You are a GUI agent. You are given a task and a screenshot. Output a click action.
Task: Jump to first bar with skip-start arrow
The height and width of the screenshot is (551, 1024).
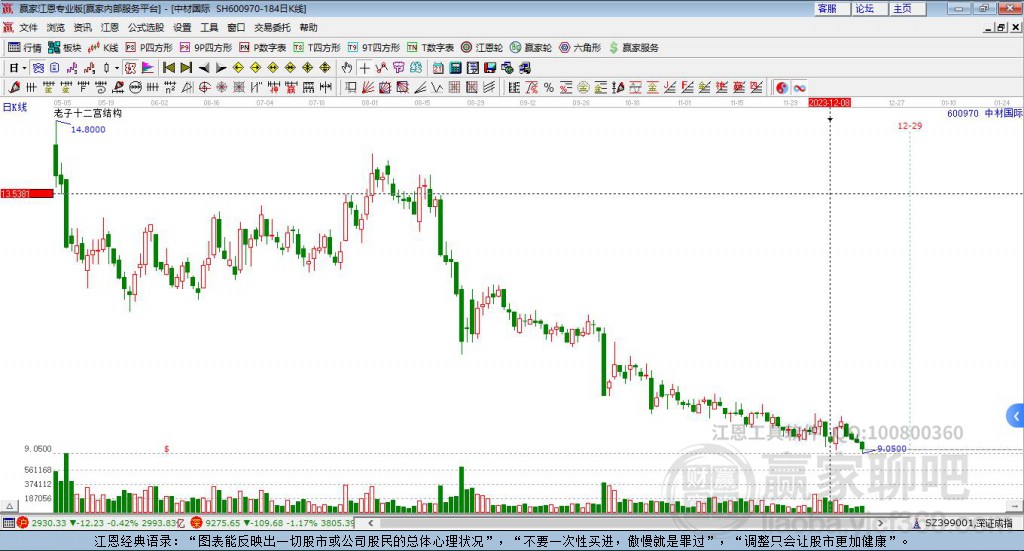point(168,68)
